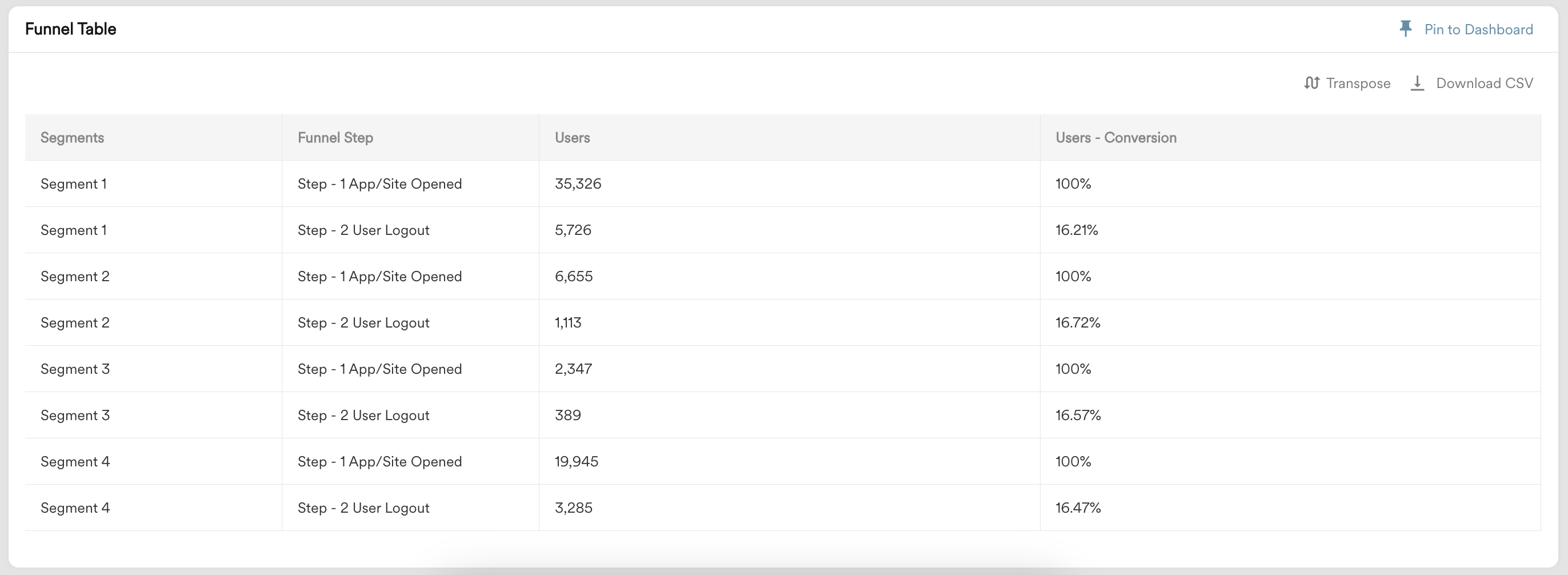Click the 1,113 users cell
Screen dimensions: 1568x575
tap(567, 323)
